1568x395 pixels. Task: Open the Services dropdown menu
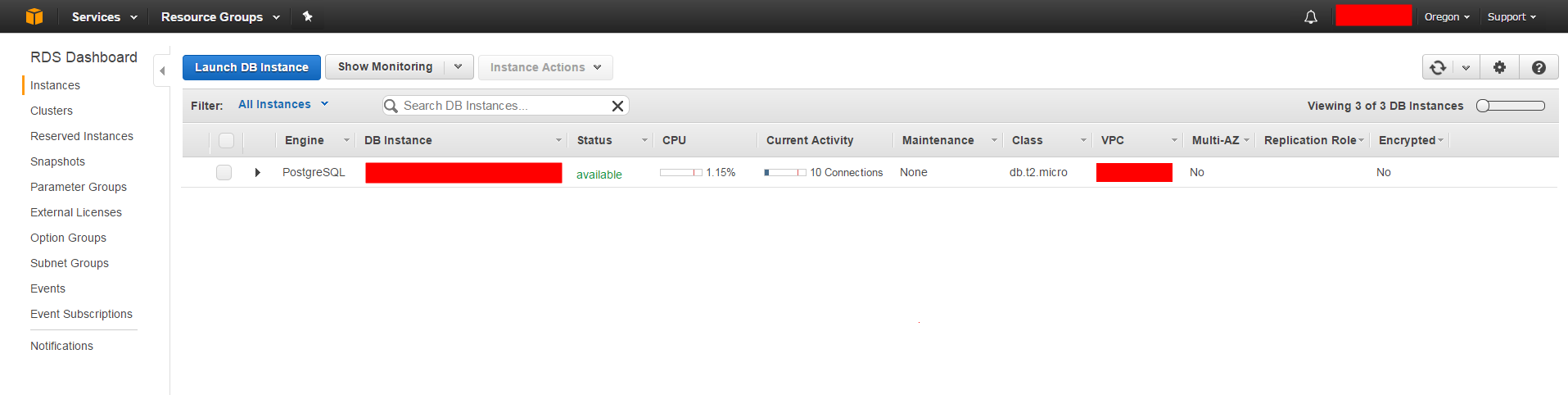click(104, 16)
